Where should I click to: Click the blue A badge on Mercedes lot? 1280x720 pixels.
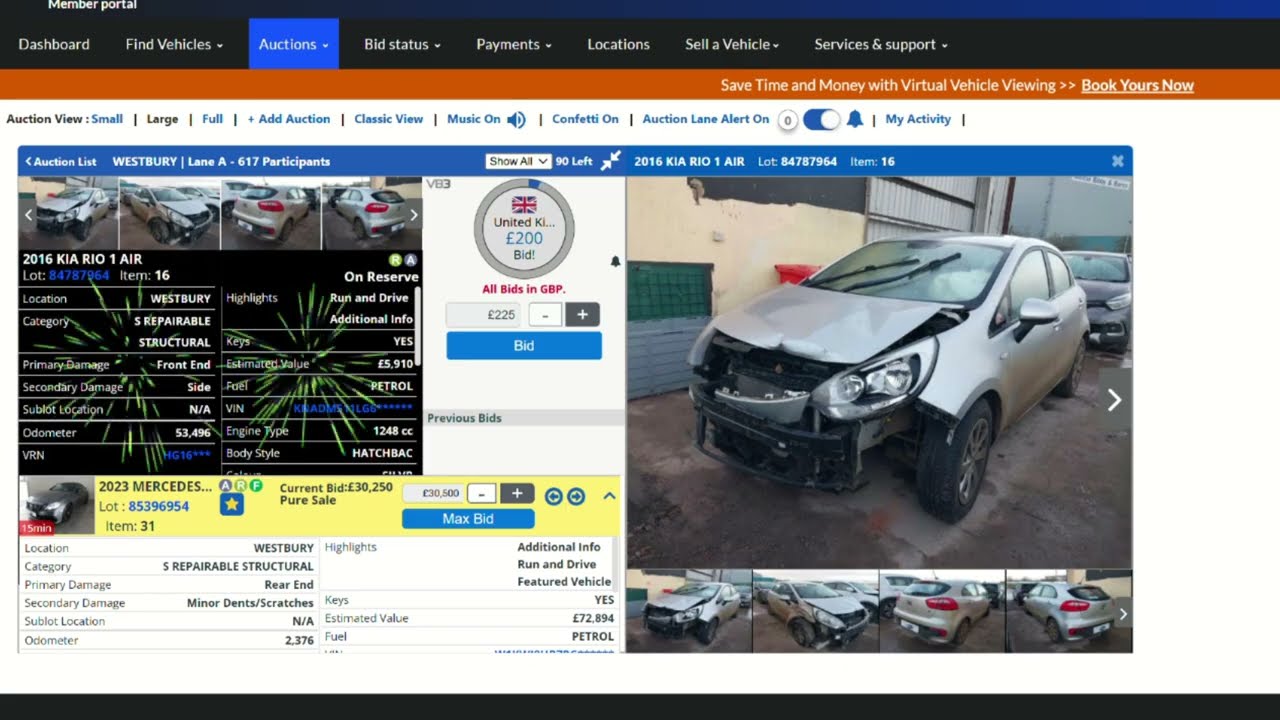[x=226, y=486]
